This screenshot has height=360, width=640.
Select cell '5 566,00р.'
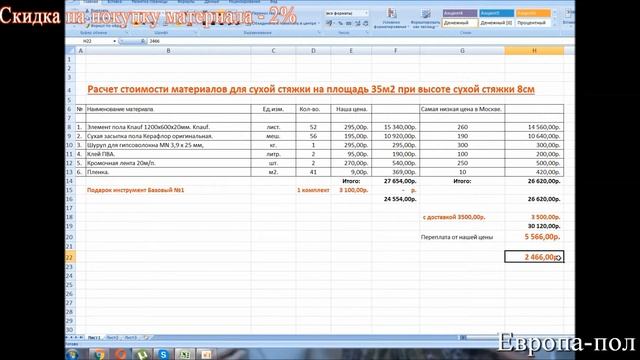[x=534, y=237]
